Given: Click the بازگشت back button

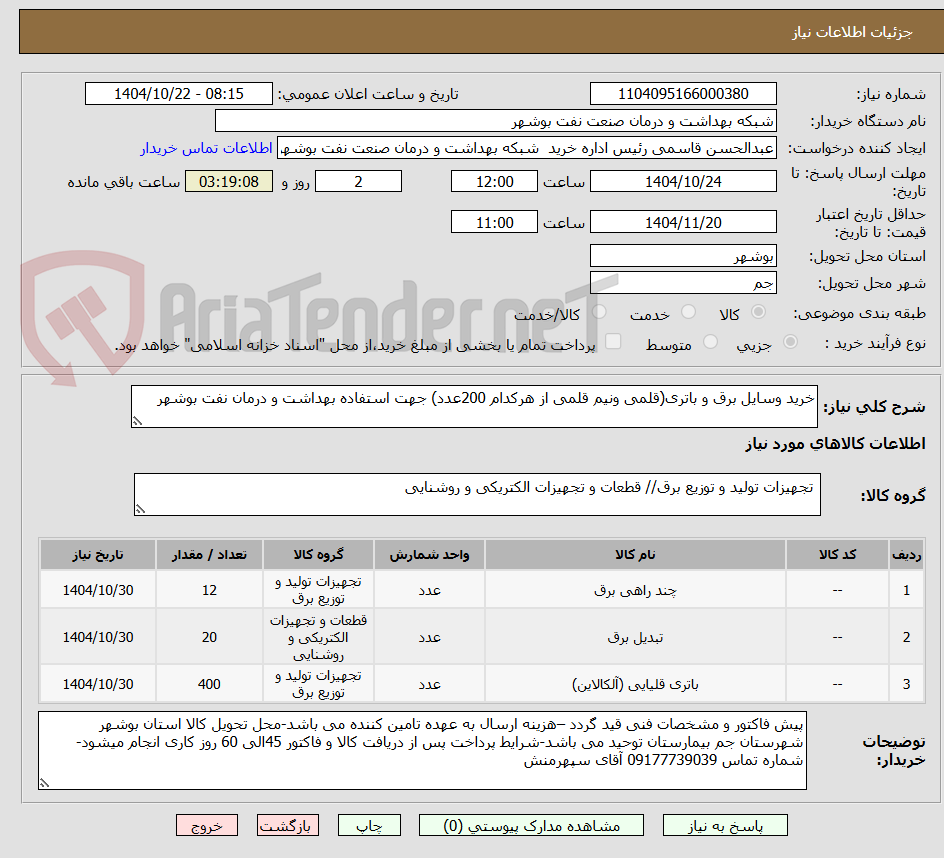Looking at the screenshot, I should (x=287, y=825).
